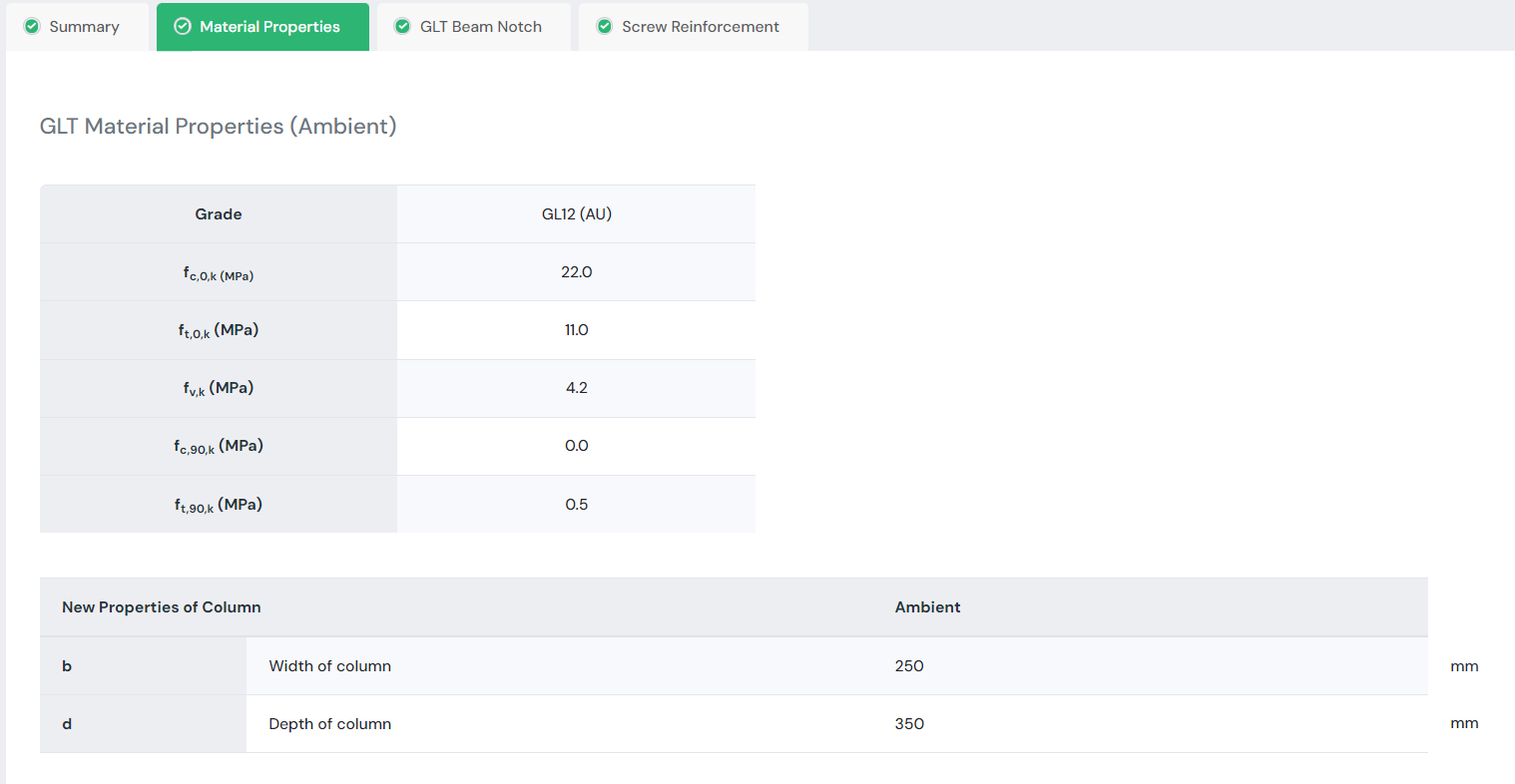Click the GL12 (AU) grade value
Screen dimensions: 1515x784
coord(576,214)
